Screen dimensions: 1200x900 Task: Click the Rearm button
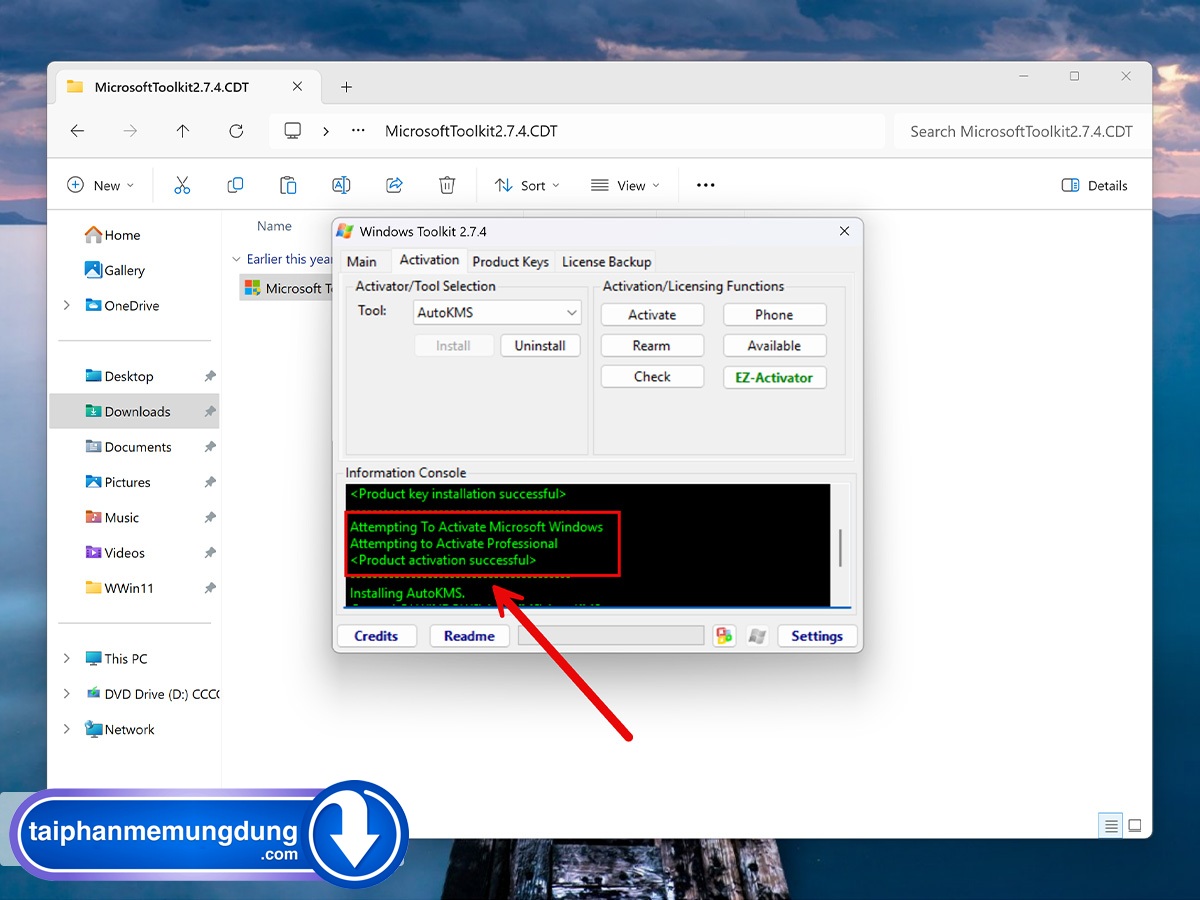(652, 345)
